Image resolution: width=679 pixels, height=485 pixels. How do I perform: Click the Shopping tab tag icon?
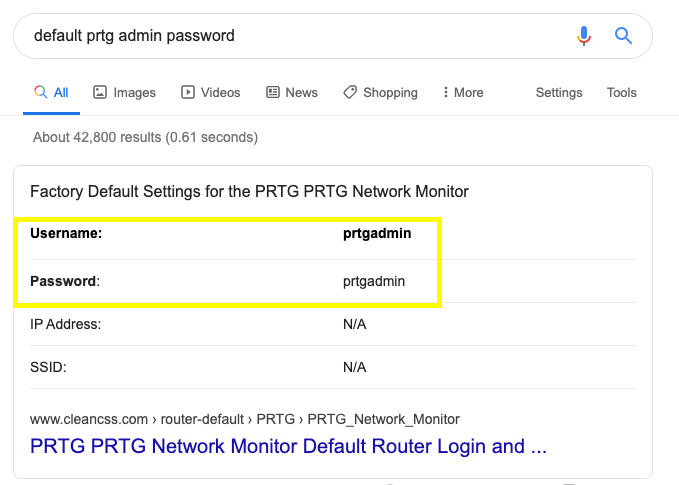[x=349, y=92]
